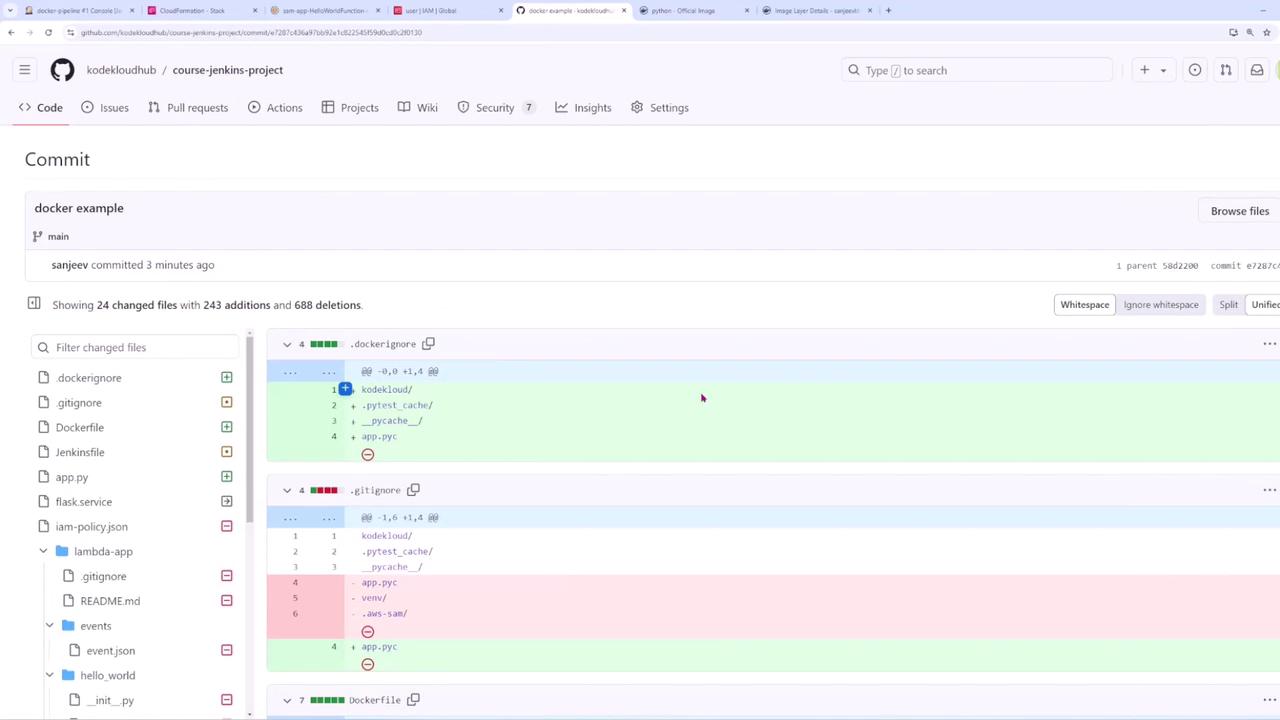Switch to the docker-pipeline #1 Console browser tab

pos(78,10)
